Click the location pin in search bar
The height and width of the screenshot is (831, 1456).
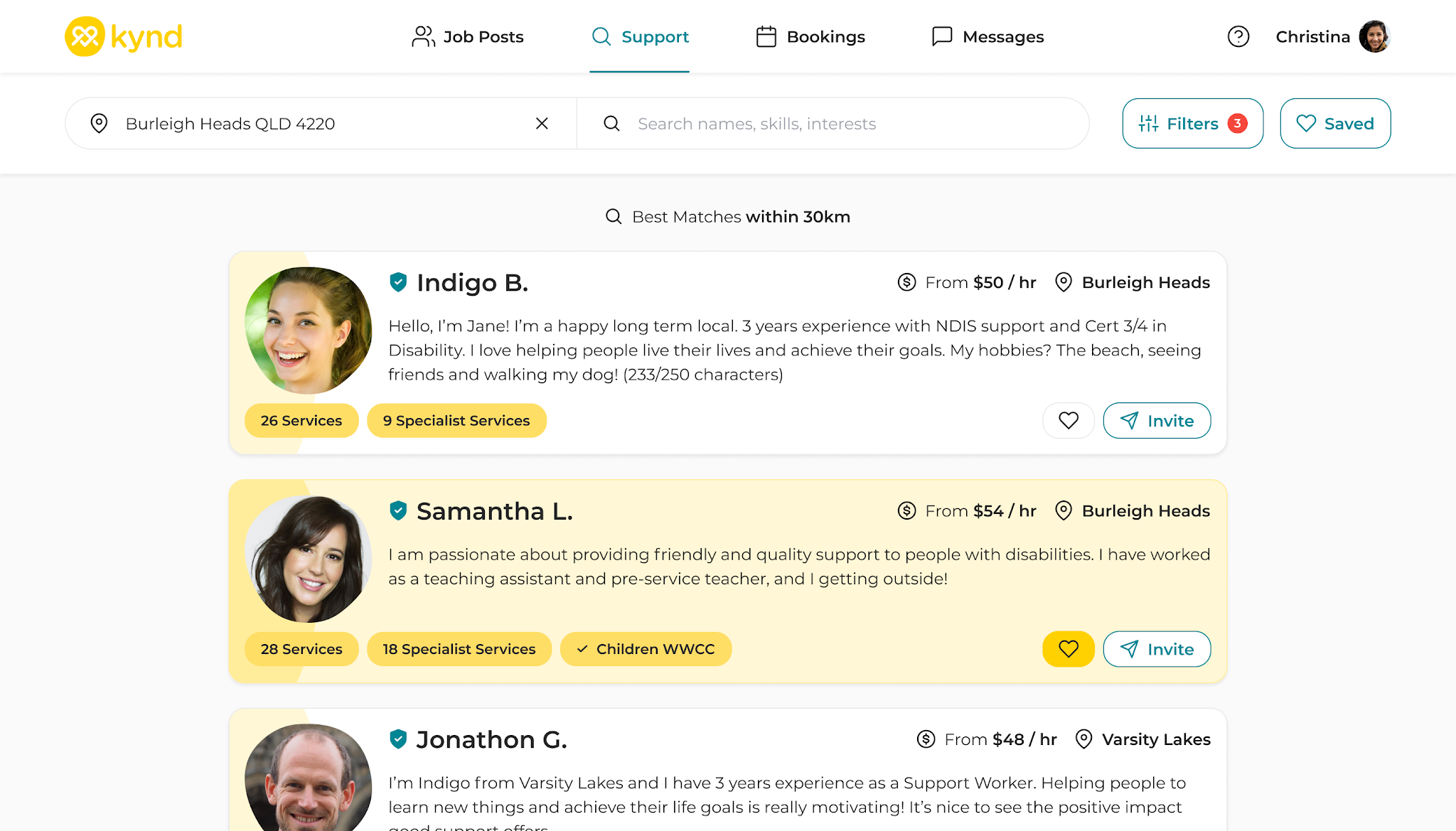point(100,124)
